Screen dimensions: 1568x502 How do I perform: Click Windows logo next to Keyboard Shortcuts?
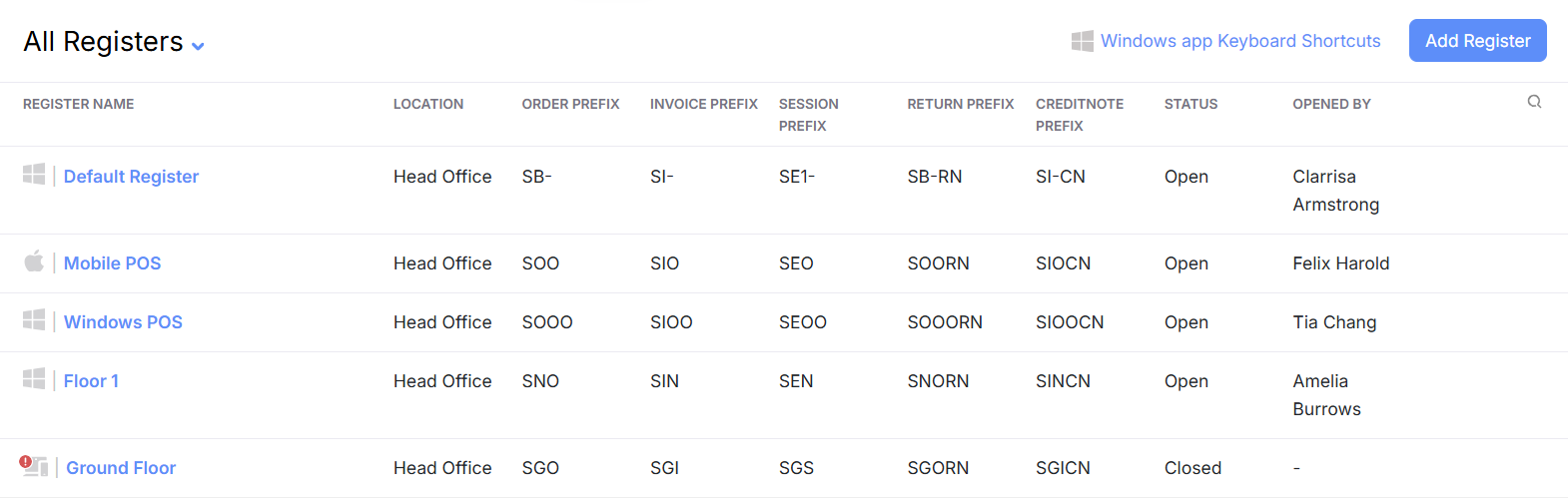point(1082,41)
